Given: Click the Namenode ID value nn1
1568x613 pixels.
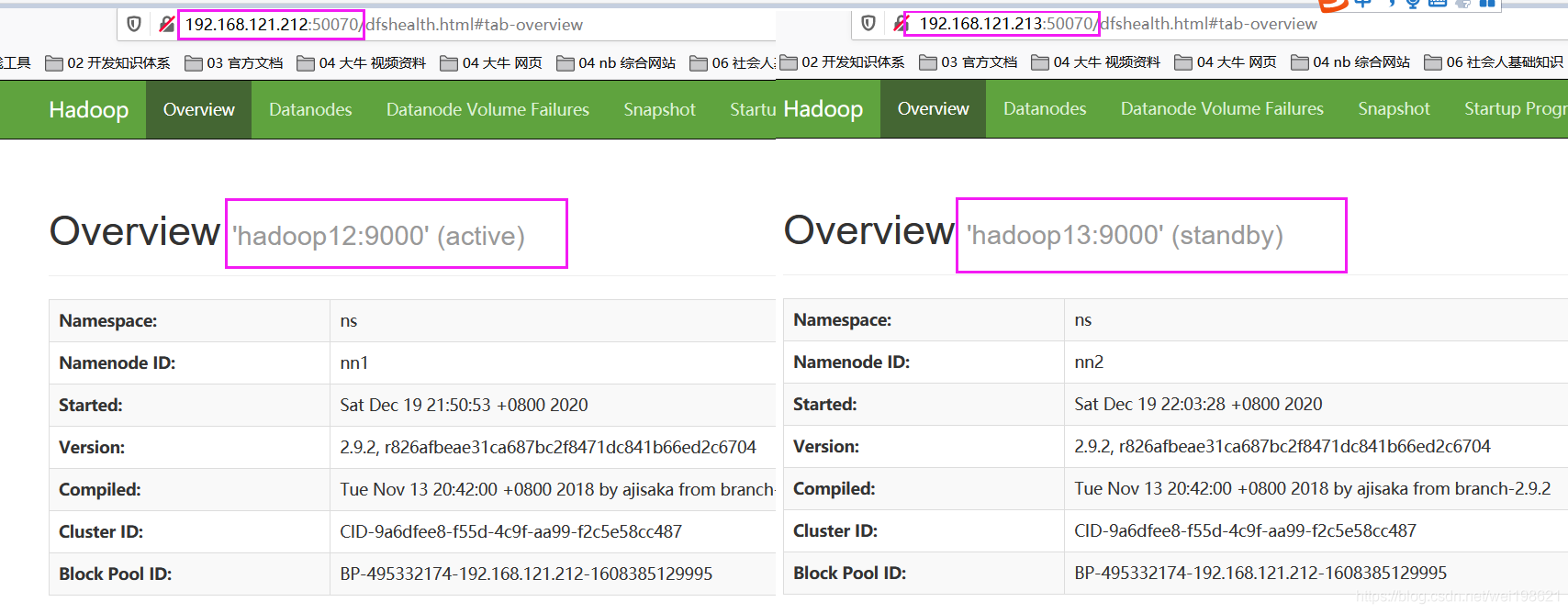Looking at the screenshot, I should [354, 363].
